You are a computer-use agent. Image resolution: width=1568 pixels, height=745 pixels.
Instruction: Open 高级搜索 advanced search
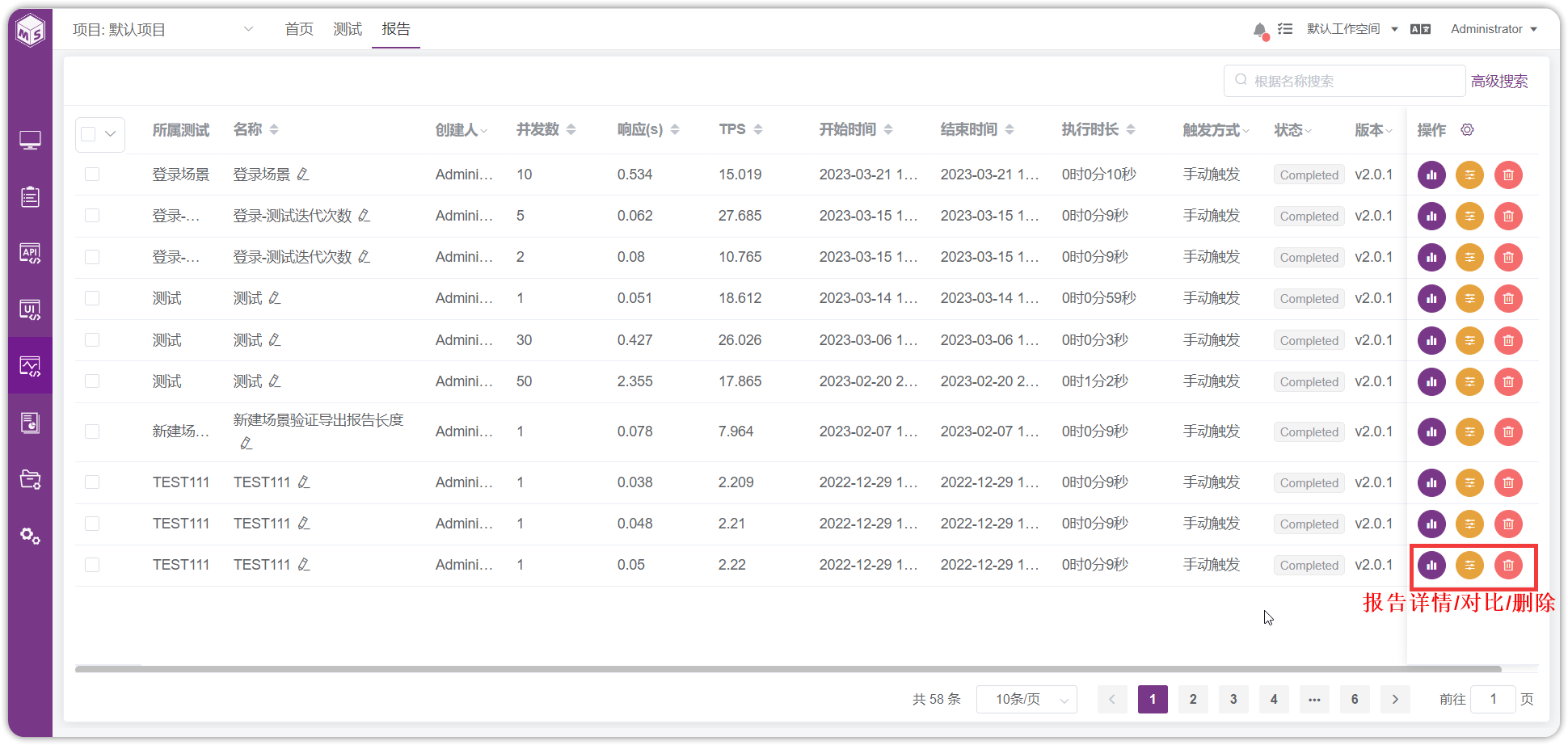1499,82
